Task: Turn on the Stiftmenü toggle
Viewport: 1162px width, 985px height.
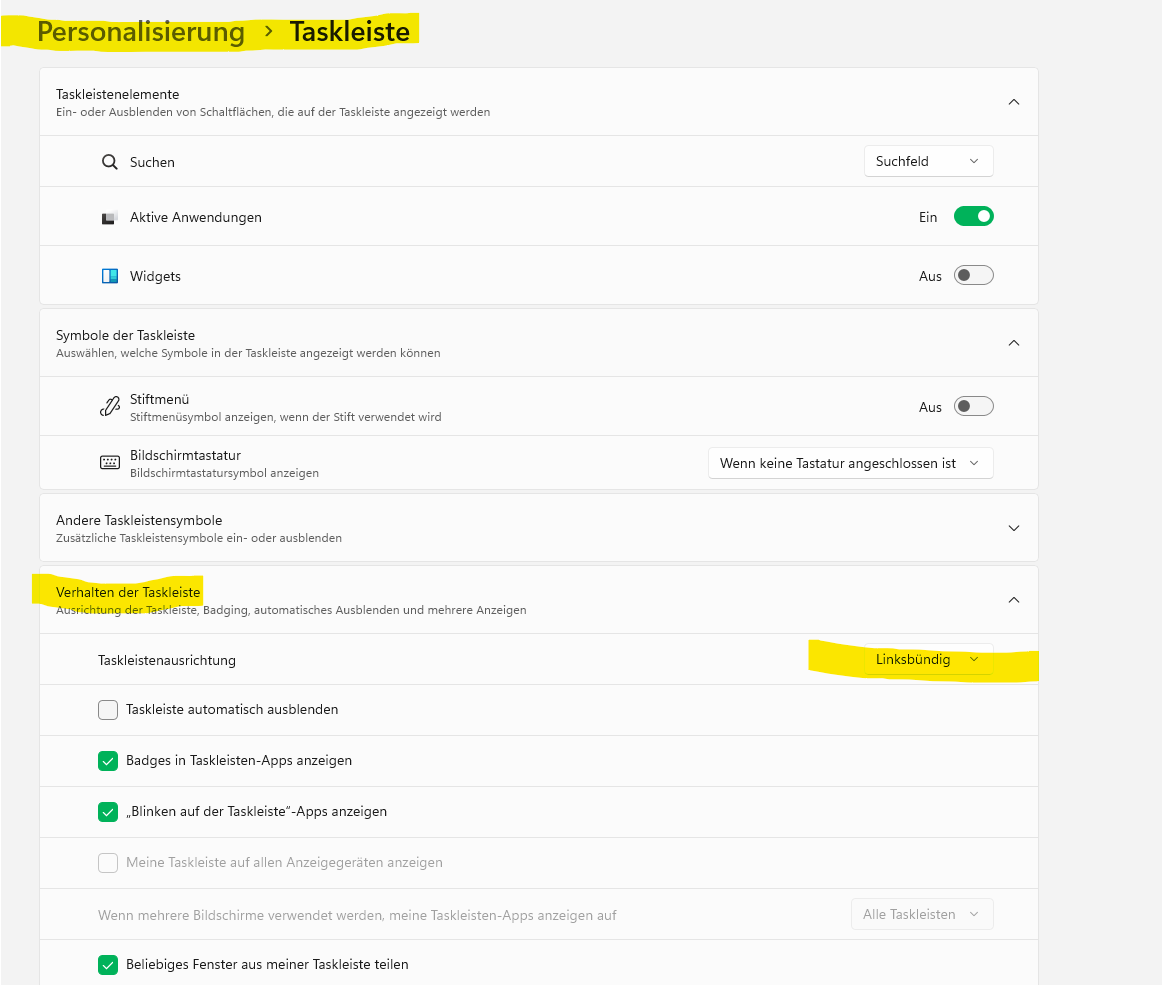Action: (x=973, y=406)
